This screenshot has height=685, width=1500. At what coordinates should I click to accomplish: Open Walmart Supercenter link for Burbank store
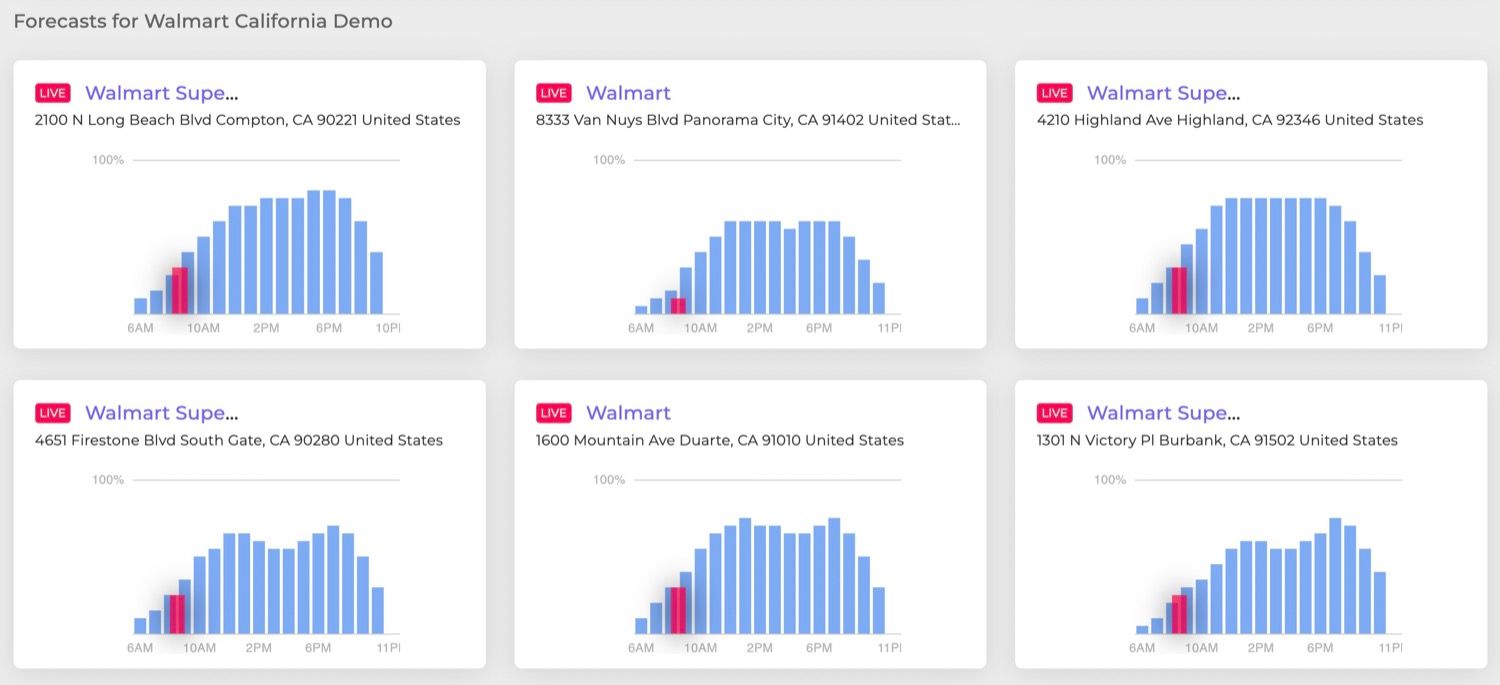coord(1163,413)
